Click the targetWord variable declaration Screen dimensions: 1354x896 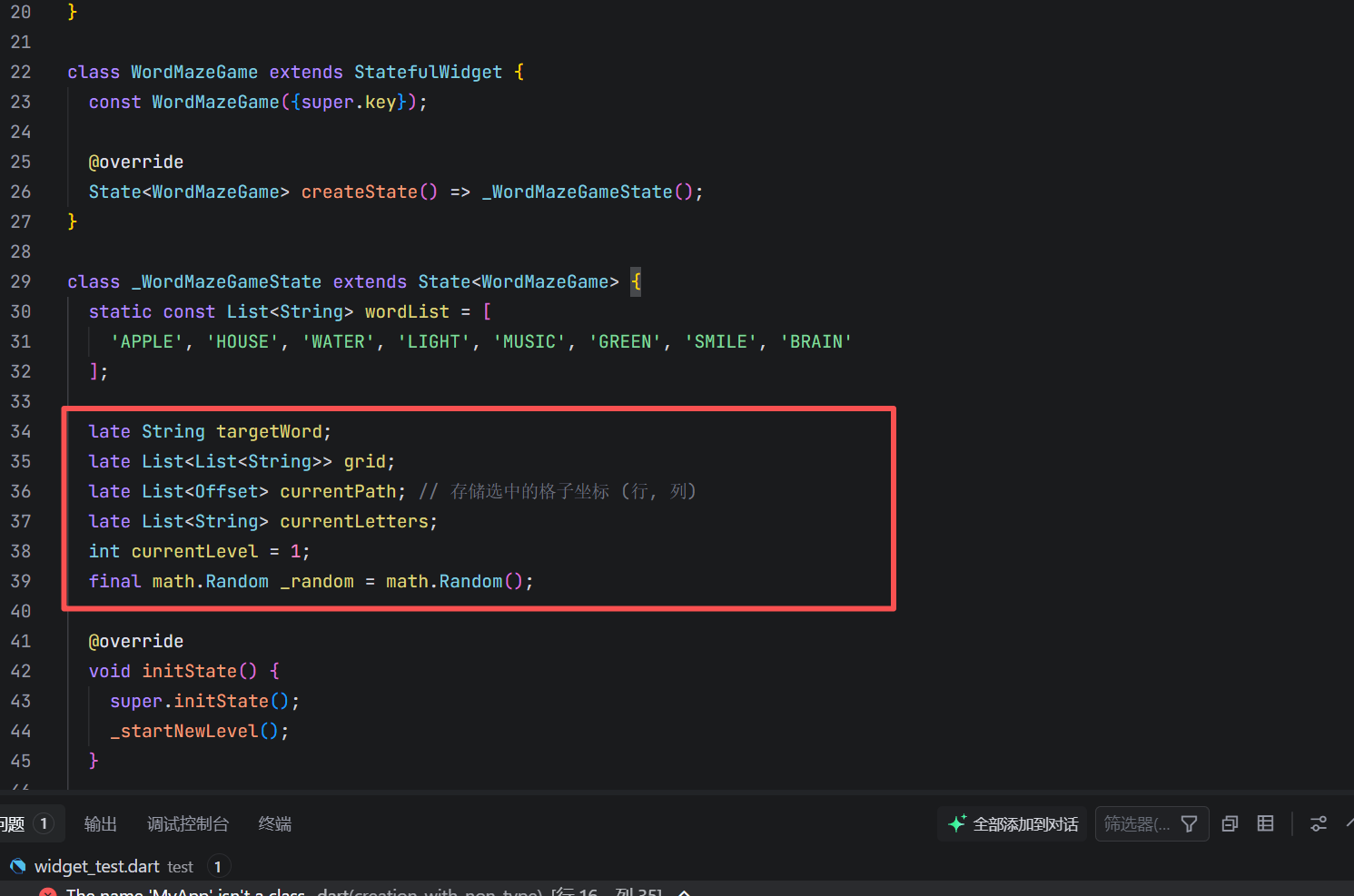[x=269, y=431]
